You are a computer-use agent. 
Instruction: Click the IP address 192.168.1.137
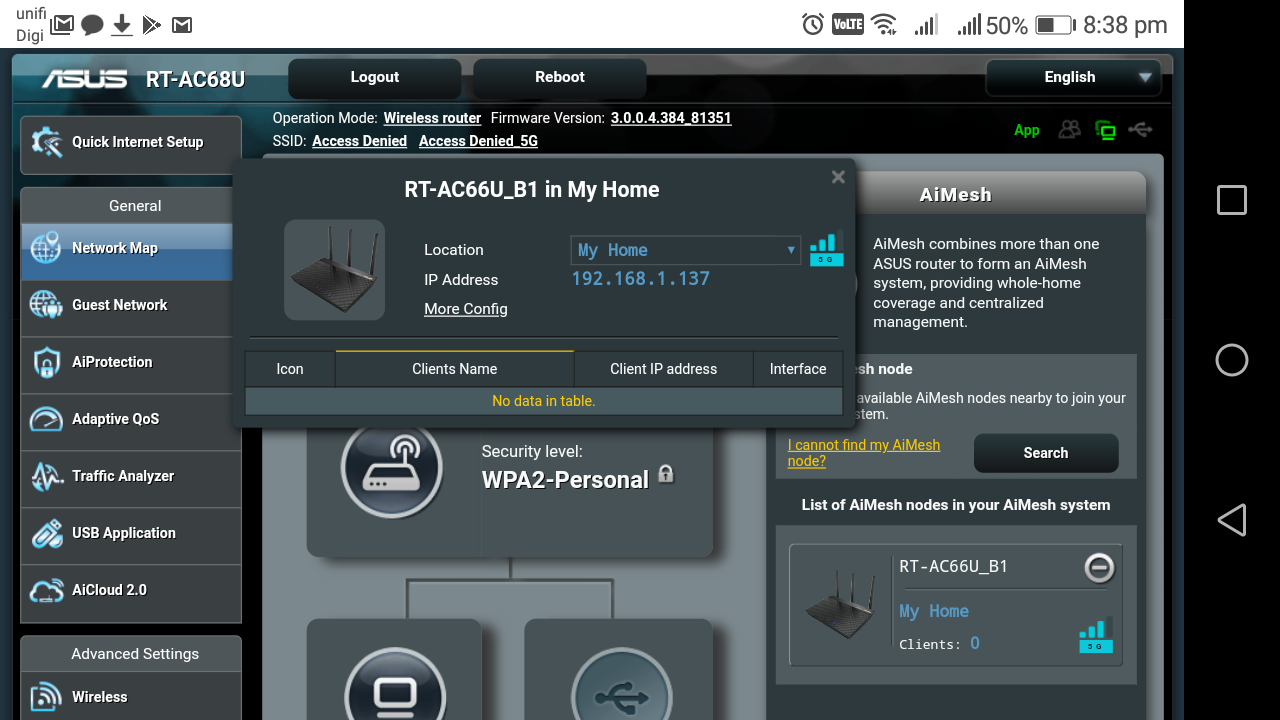pyautogui.click(x=640, y=279)
